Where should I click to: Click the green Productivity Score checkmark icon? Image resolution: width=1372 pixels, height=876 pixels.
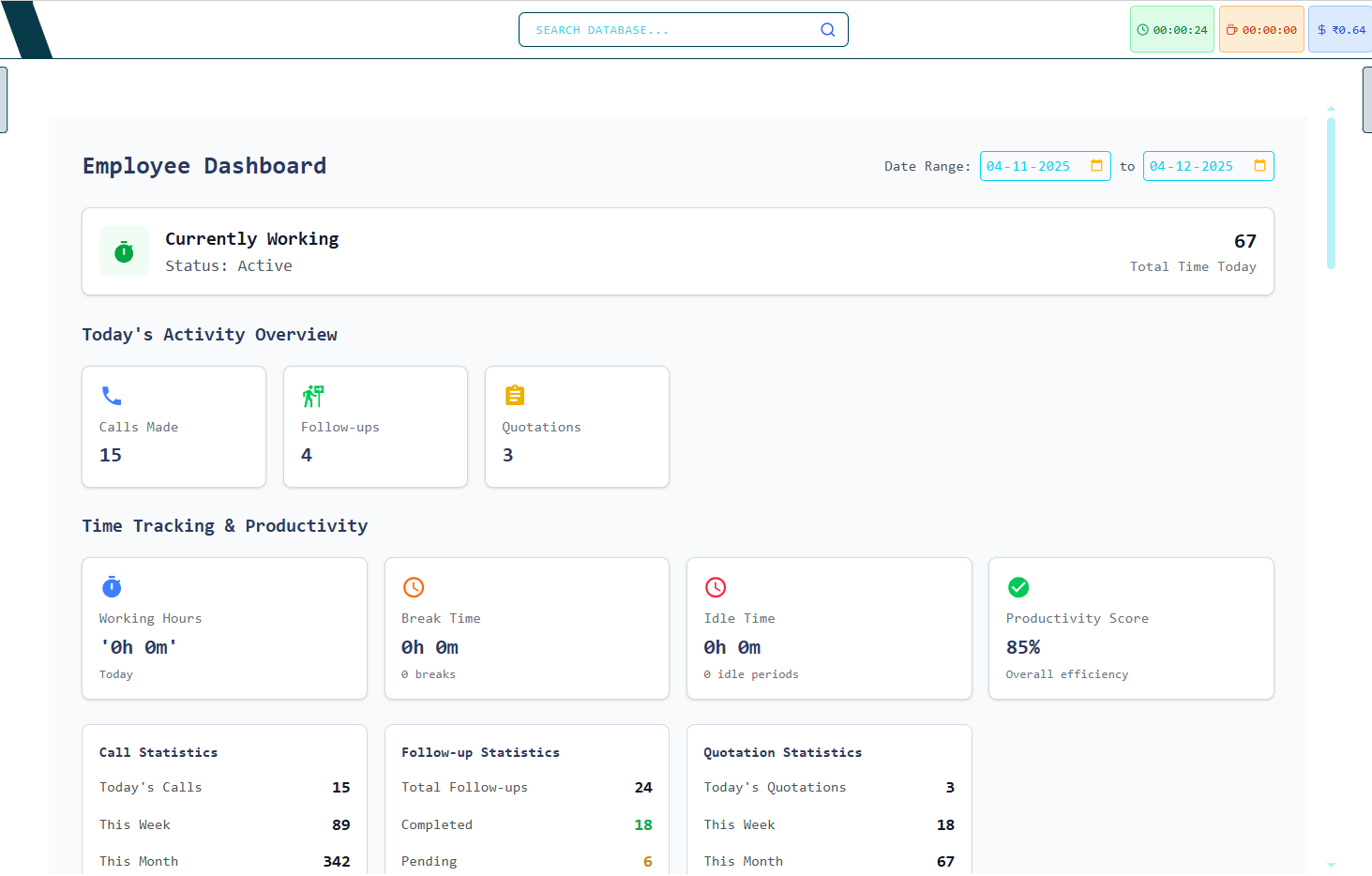click(x=1018, y=587)
